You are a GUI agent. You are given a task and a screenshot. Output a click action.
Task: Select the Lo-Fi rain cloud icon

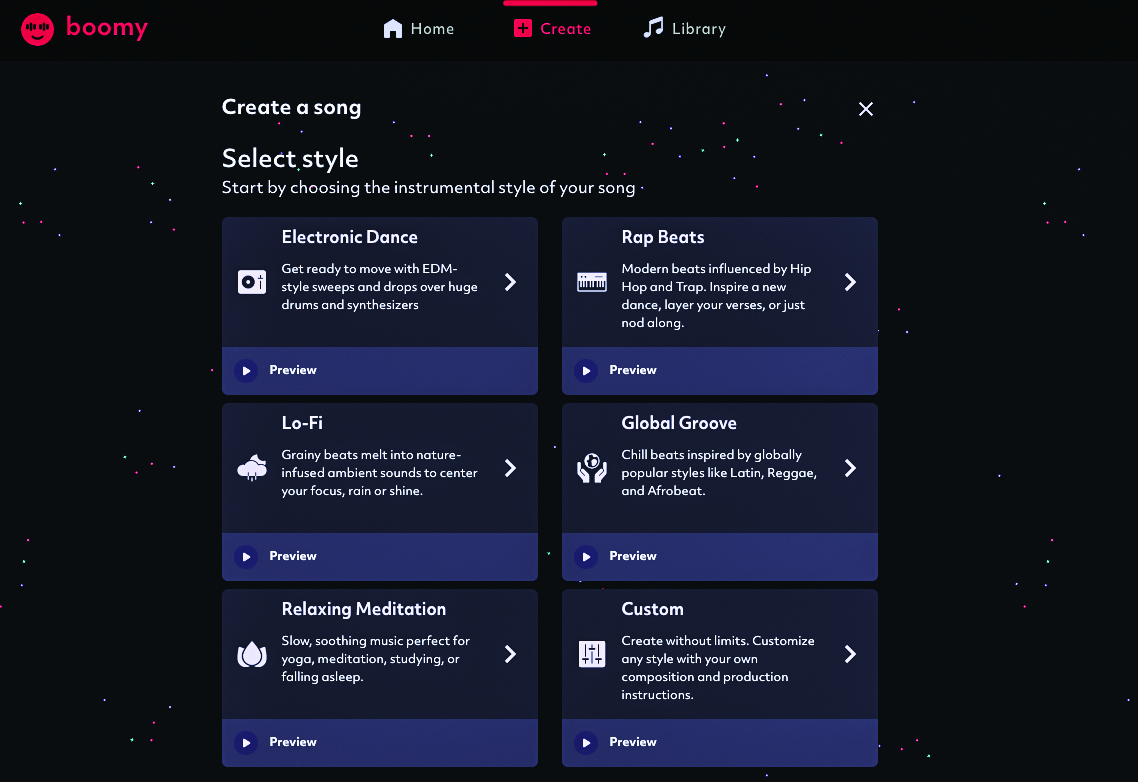pyautogui.click(x=252, y=468)
